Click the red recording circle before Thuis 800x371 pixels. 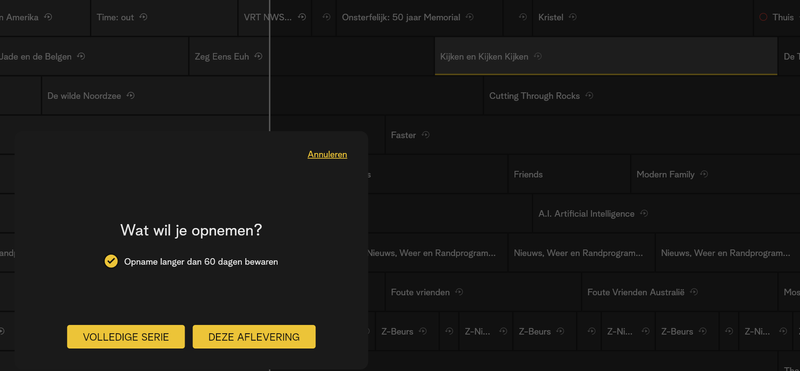[763, 17]
